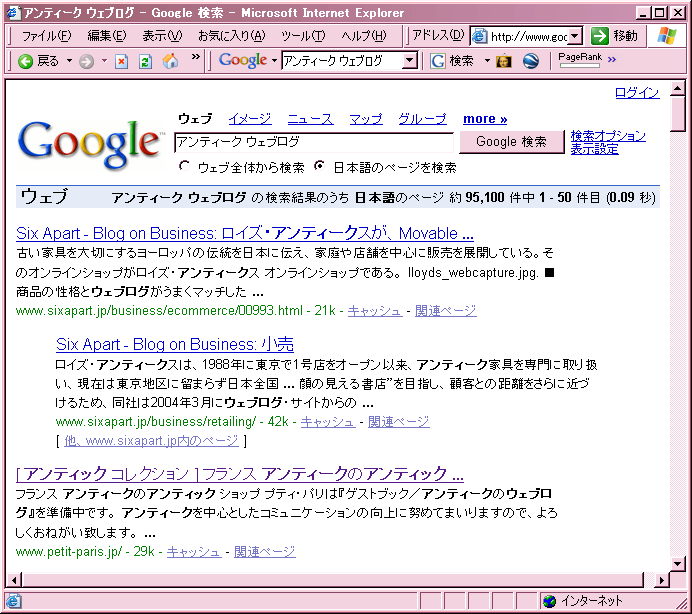Open キャッシュ link for ecommerce/00993.html result
Screen dimensions: 692x614
(x=375, y=311)
